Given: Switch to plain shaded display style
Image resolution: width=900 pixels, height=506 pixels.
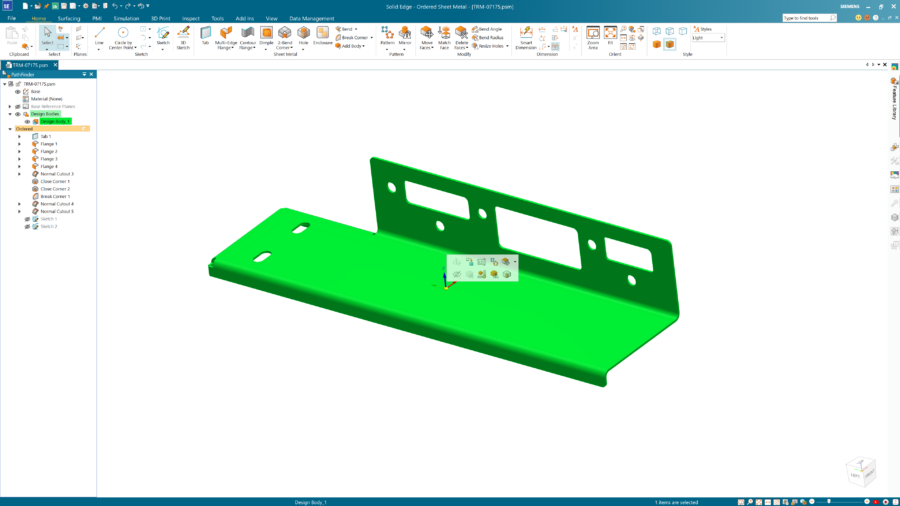Looking at the screenshot, I should pos(657,44).
